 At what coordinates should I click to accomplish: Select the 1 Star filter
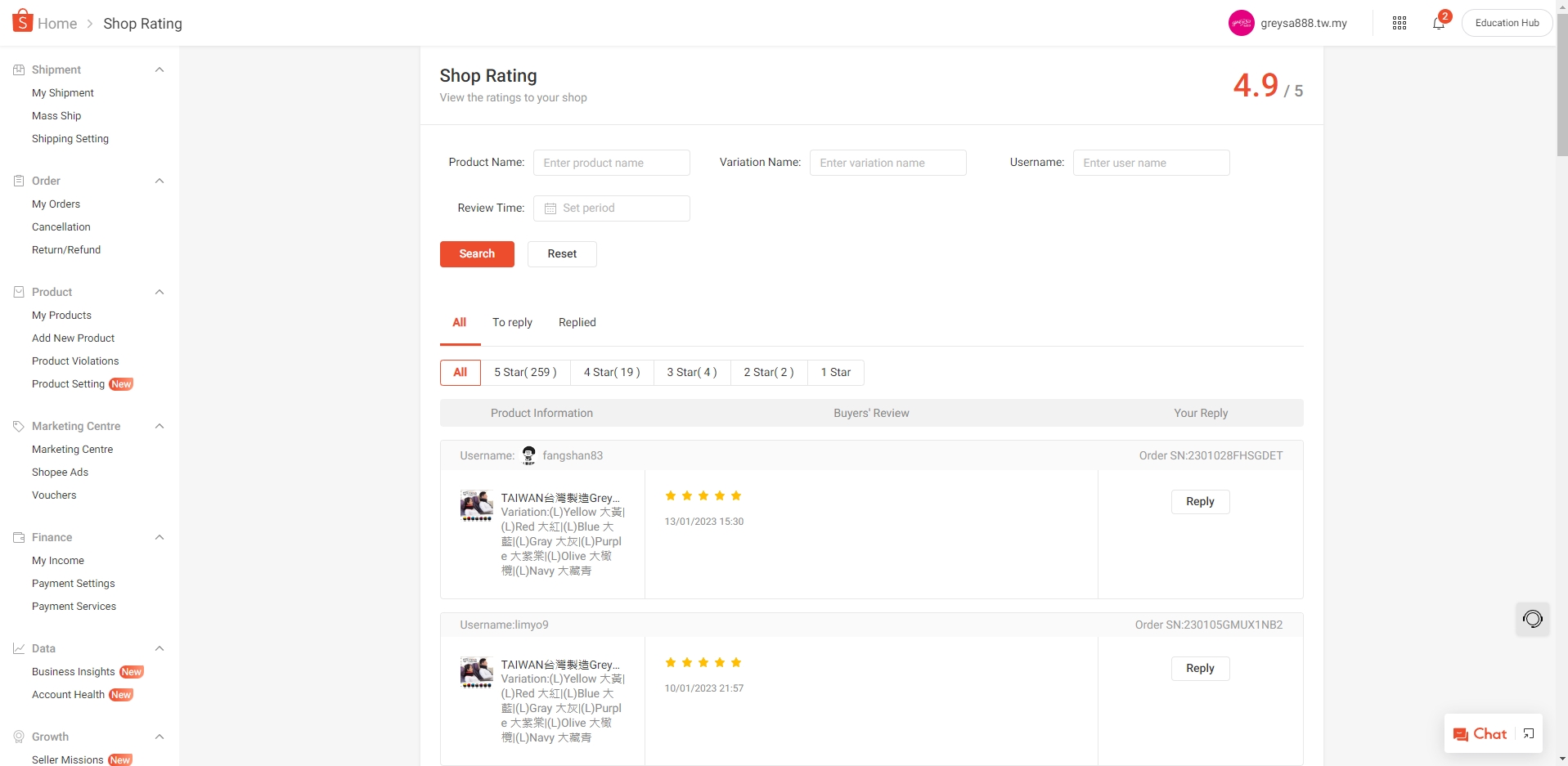click(x=835, y=373)
